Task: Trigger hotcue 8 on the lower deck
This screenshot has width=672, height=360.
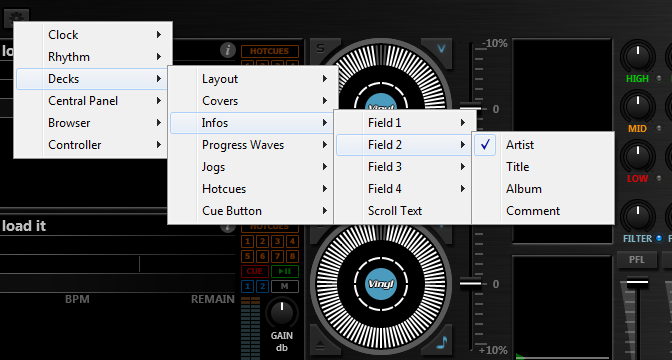Action: pyautogui.click(x=292, y=256)
